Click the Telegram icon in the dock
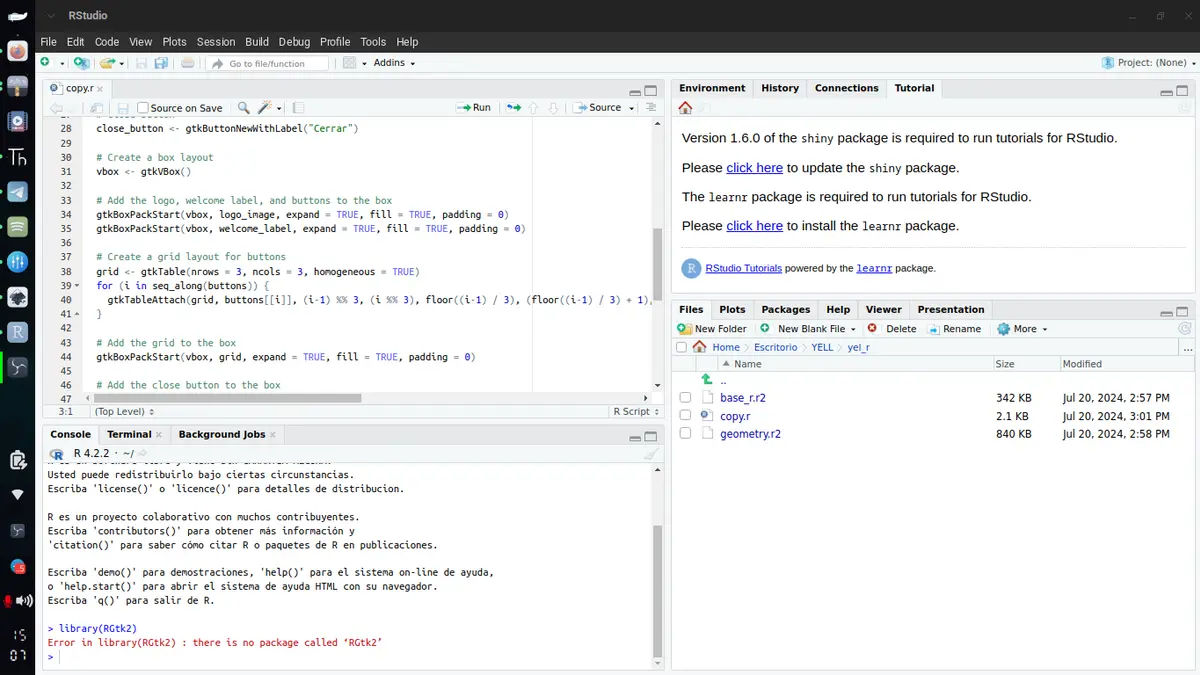Screen dimensions: 1200x675 click(x=17, y=192)
